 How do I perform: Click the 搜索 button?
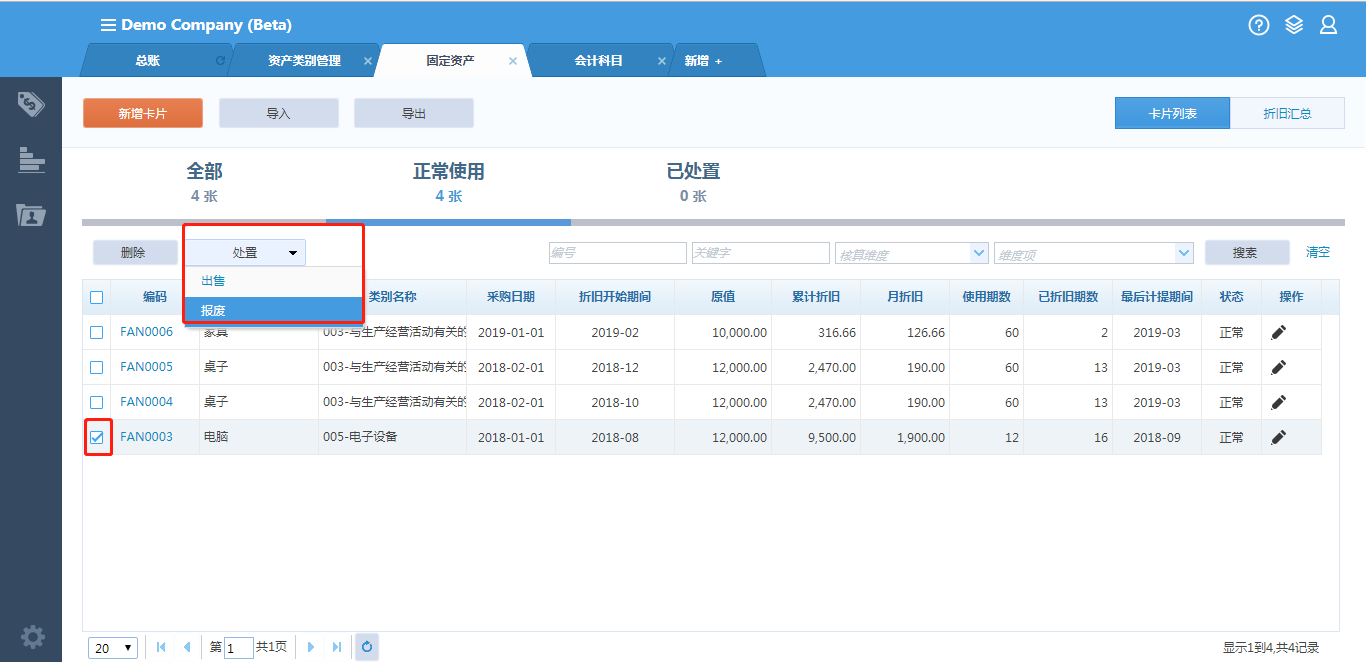pos(1245,253)
